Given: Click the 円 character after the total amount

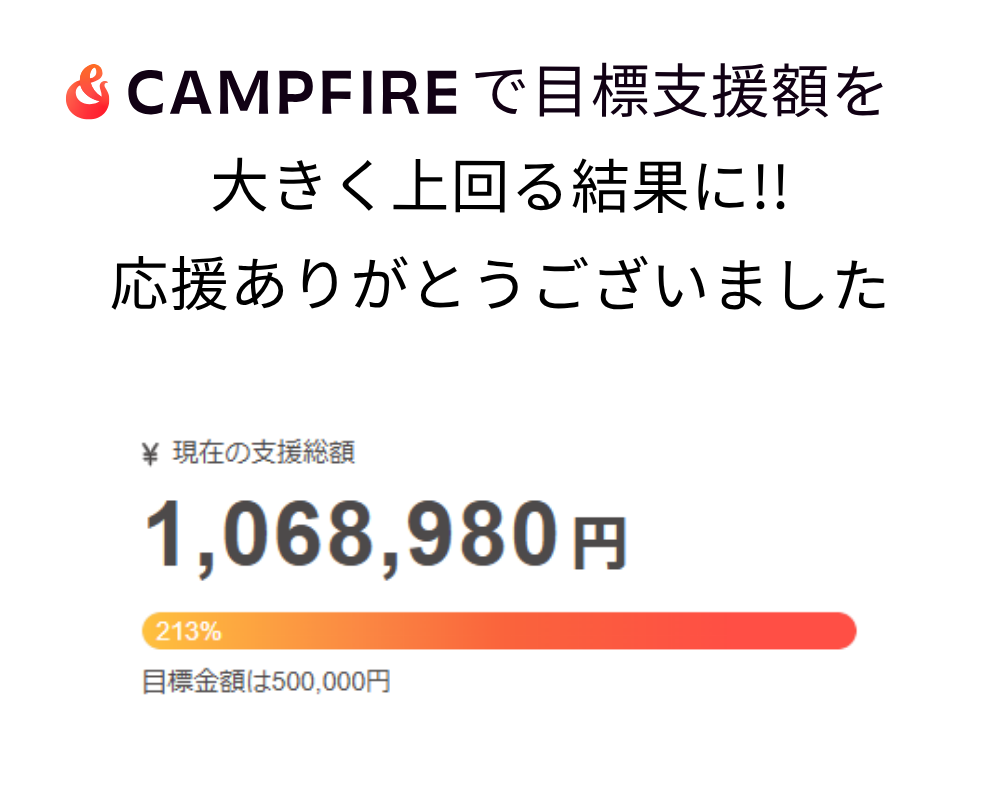Looking at the screenshot, I should point(598,545).
